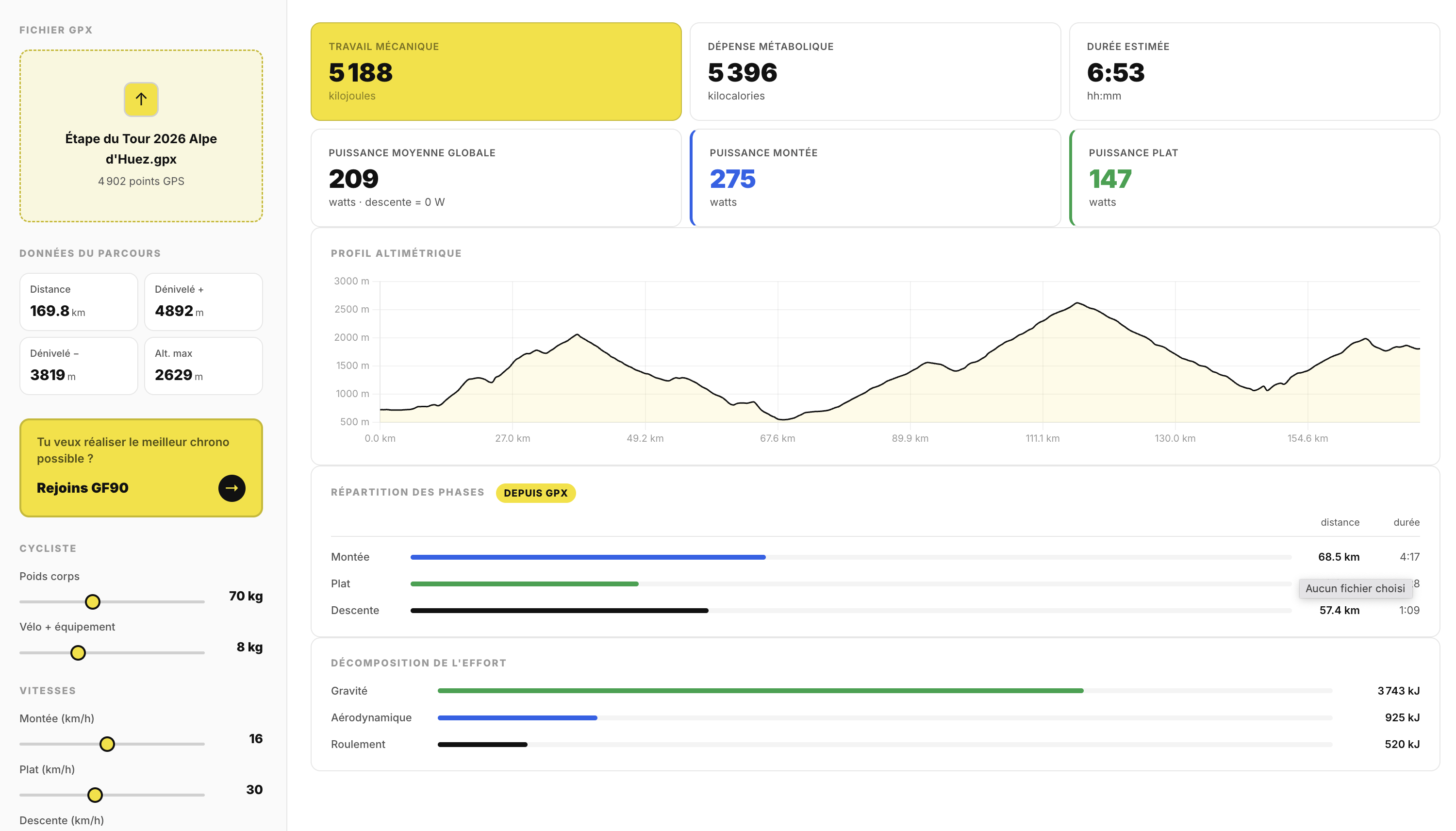Click the Plat speed slider handle
The image size is (1456, 831).
[95, 795]
